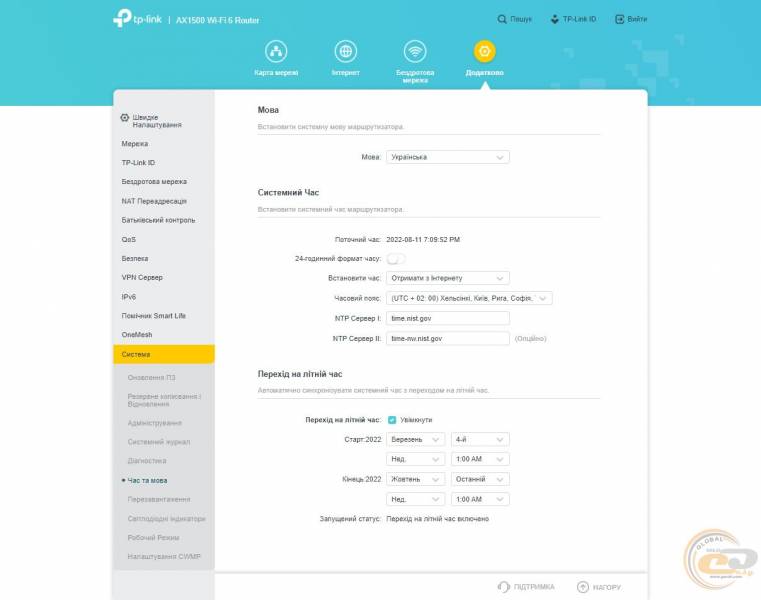The height and width of the screenshot is (600, 761).
Task: Click the search magnifier icon
Action: tap(502, 19)
